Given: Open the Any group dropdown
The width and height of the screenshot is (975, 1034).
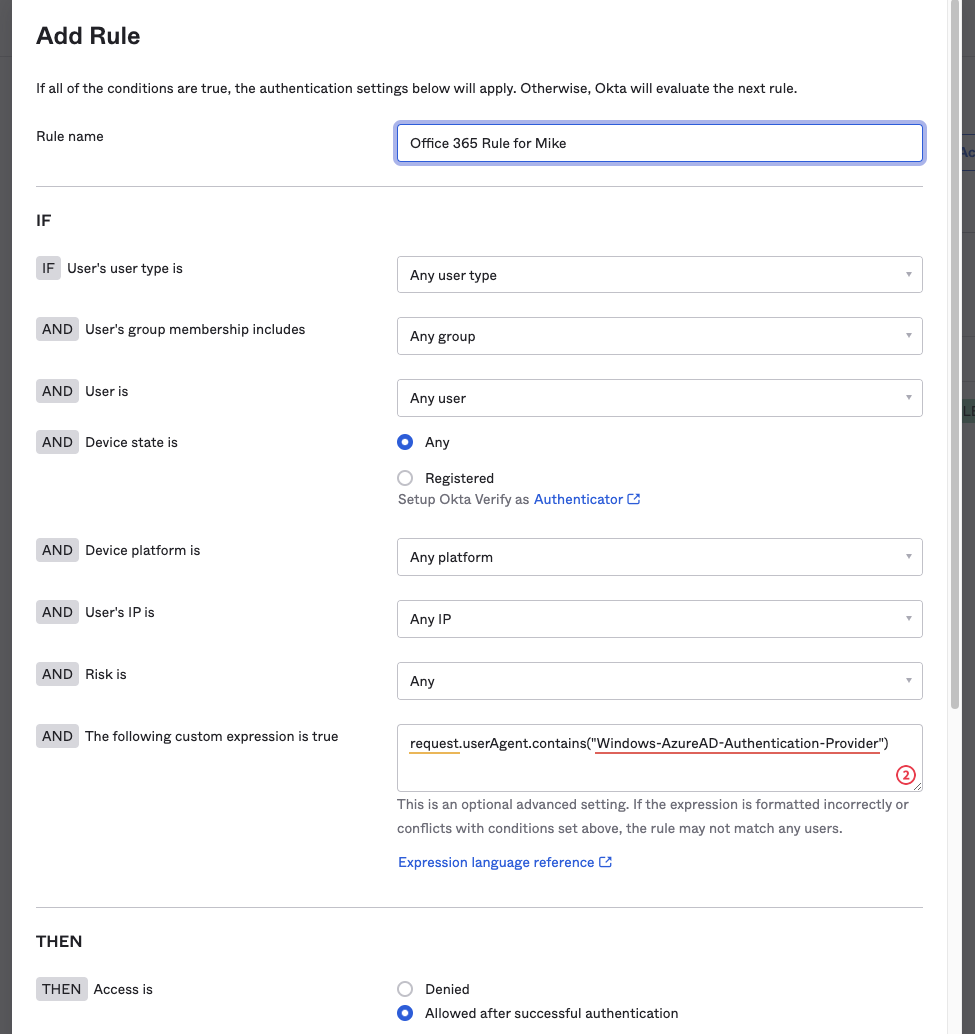Looking at the screenshot, I should click(660, 336).
